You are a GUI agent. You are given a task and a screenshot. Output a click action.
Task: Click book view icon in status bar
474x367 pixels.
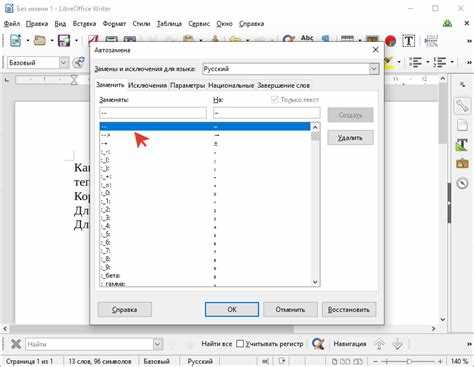[x=358, y=361]
